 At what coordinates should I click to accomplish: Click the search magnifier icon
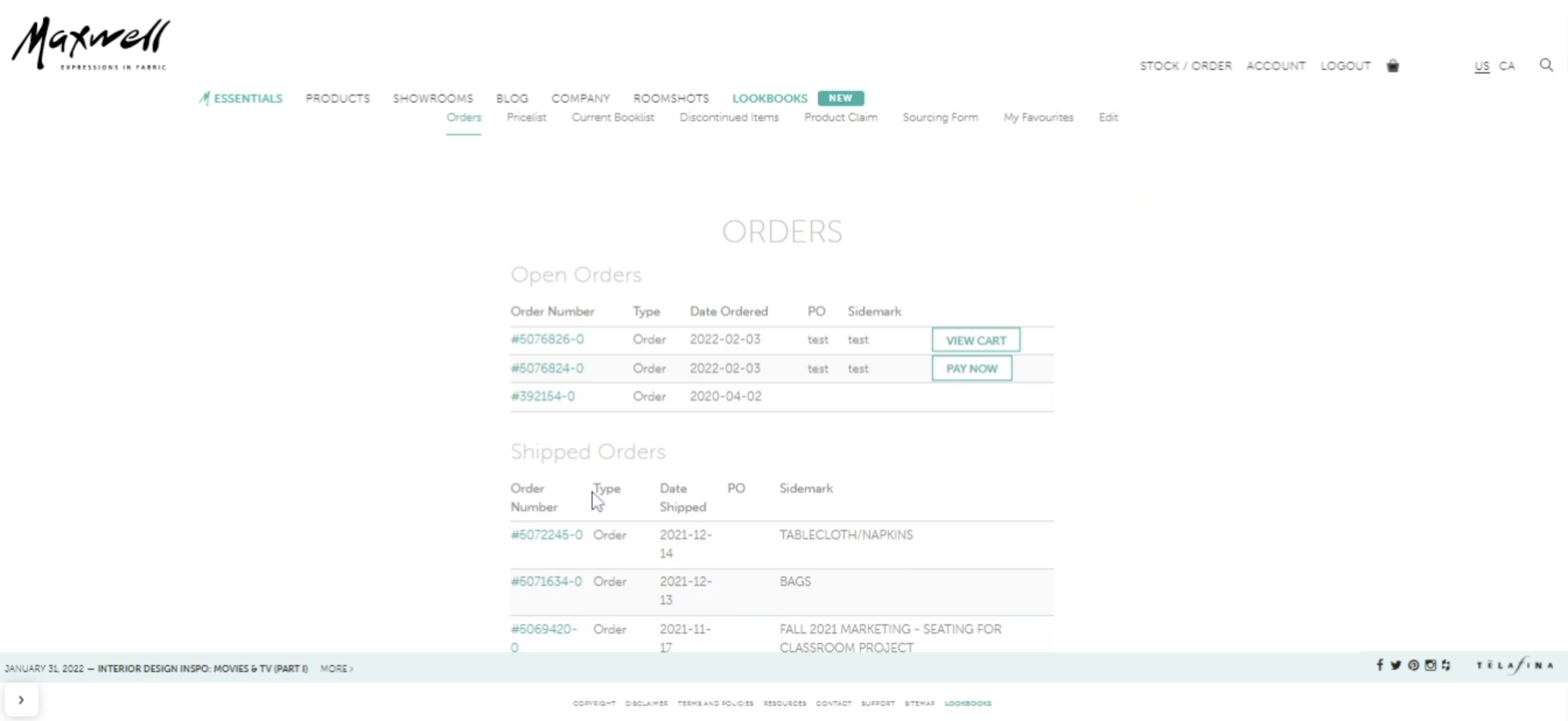coord(1546,65)
